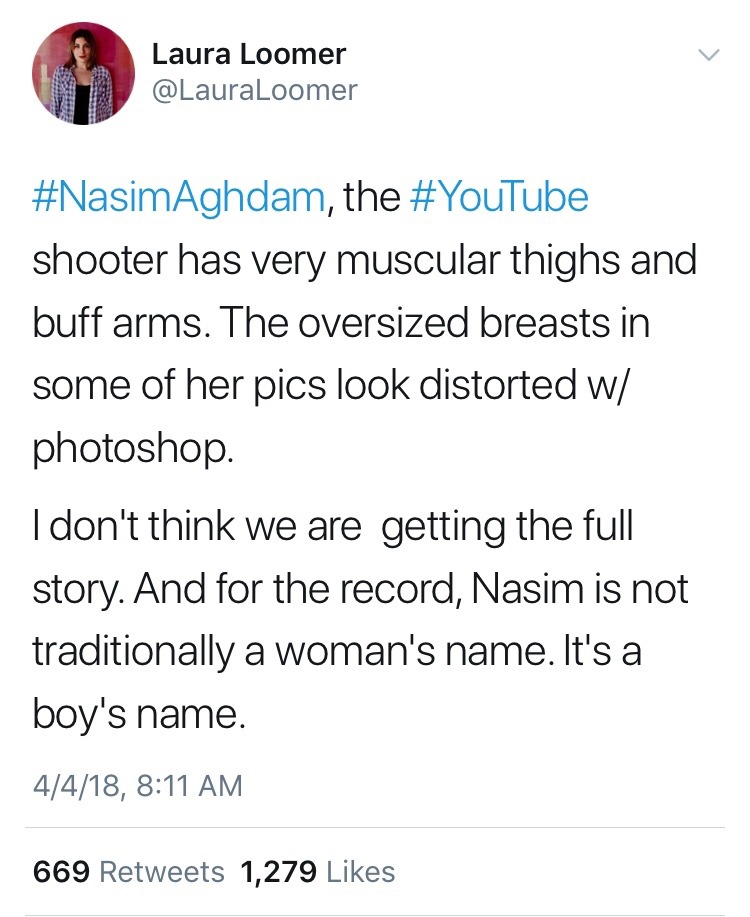Click the "shooter has very muscular thighs" line
750x917 pixels.
tap(364, 262)
